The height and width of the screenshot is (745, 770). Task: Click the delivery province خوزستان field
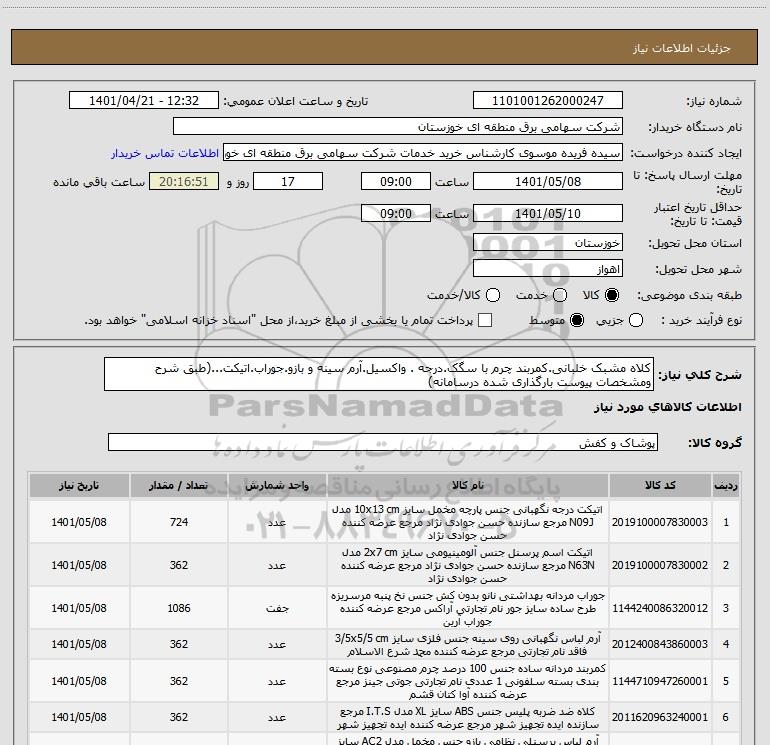tap(547, 243)
